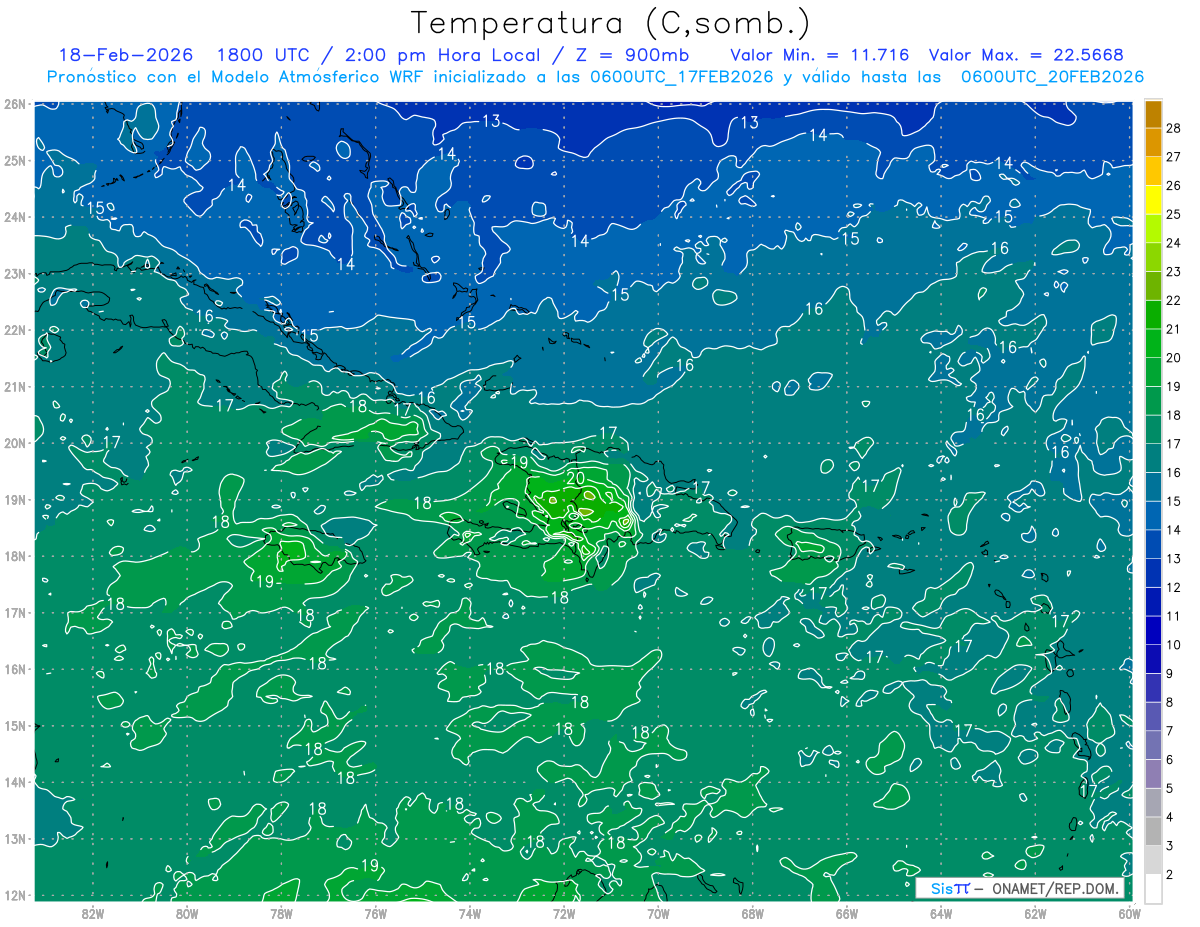Click the colorbar value label '22'
The height and width of the screenshot is (927, 1200).
click(x=1174, y=300)
